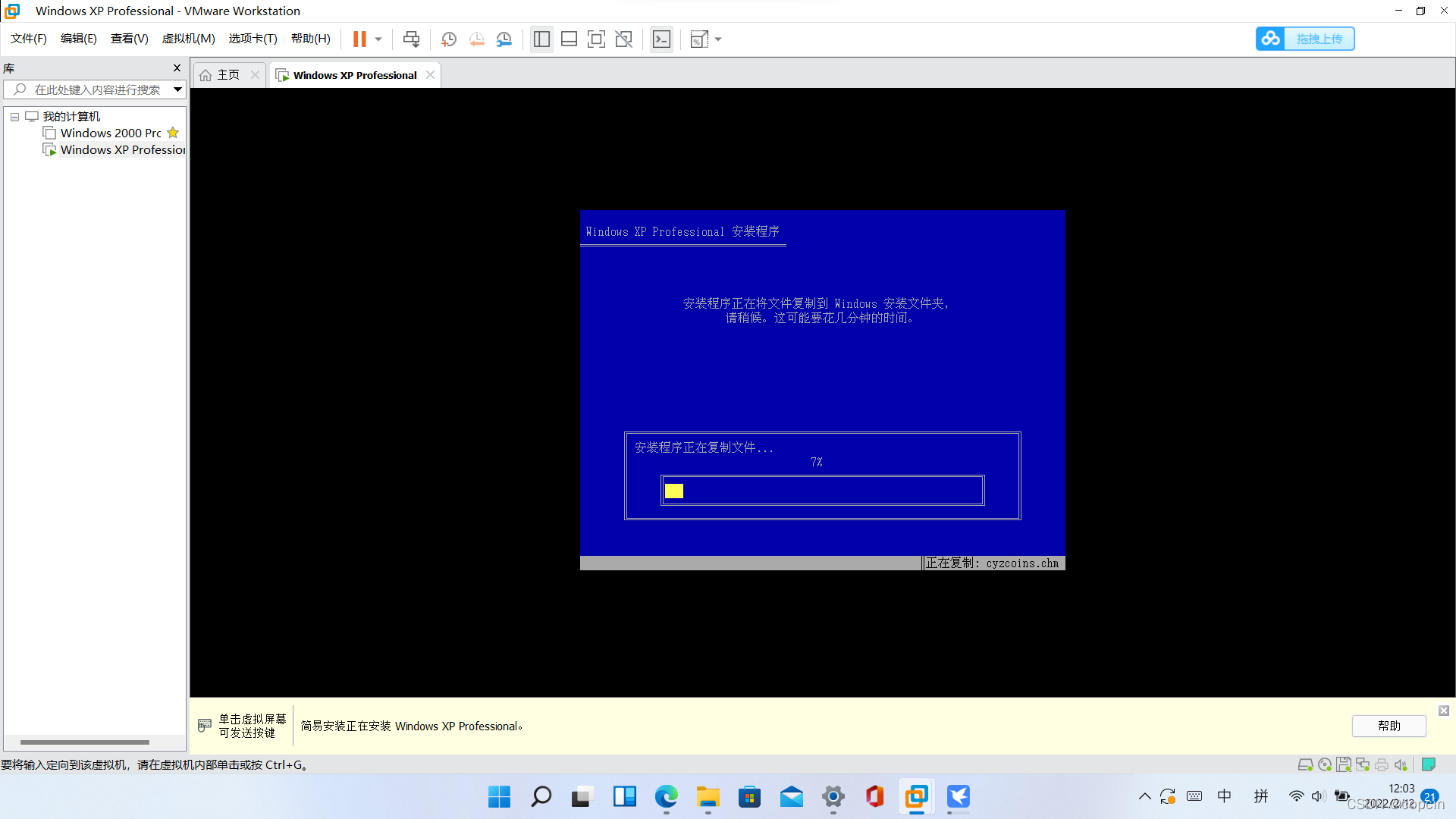The height and width of the screenshot is (819, 1456).
Task: Select Windows XP Professional tab
Action: click(x=354, y=74)
